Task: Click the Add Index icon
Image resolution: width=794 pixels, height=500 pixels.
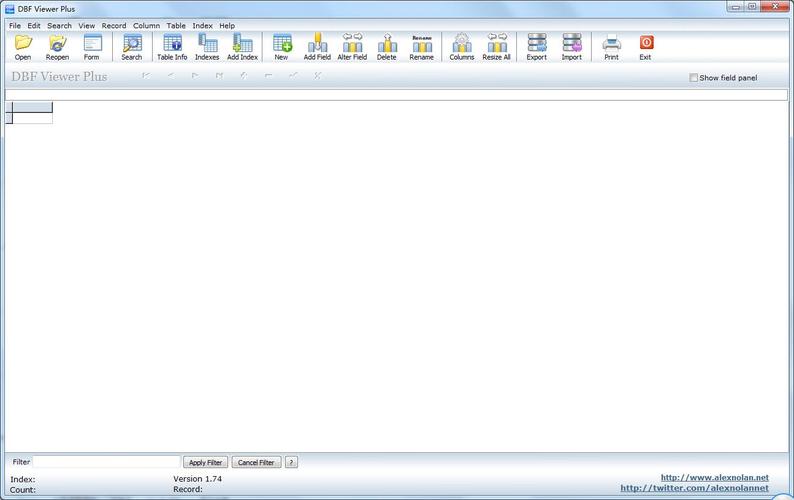Action: (x=242, y=45)
